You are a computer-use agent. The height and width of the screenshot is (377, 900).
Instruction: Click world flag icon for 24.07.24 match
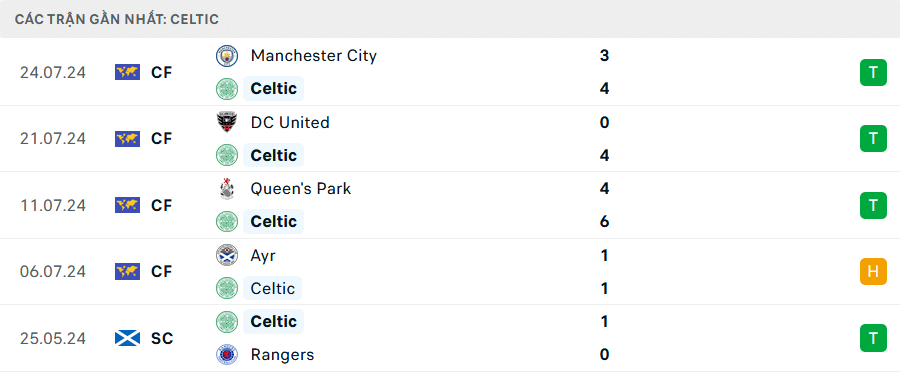[x=127, y=72]
